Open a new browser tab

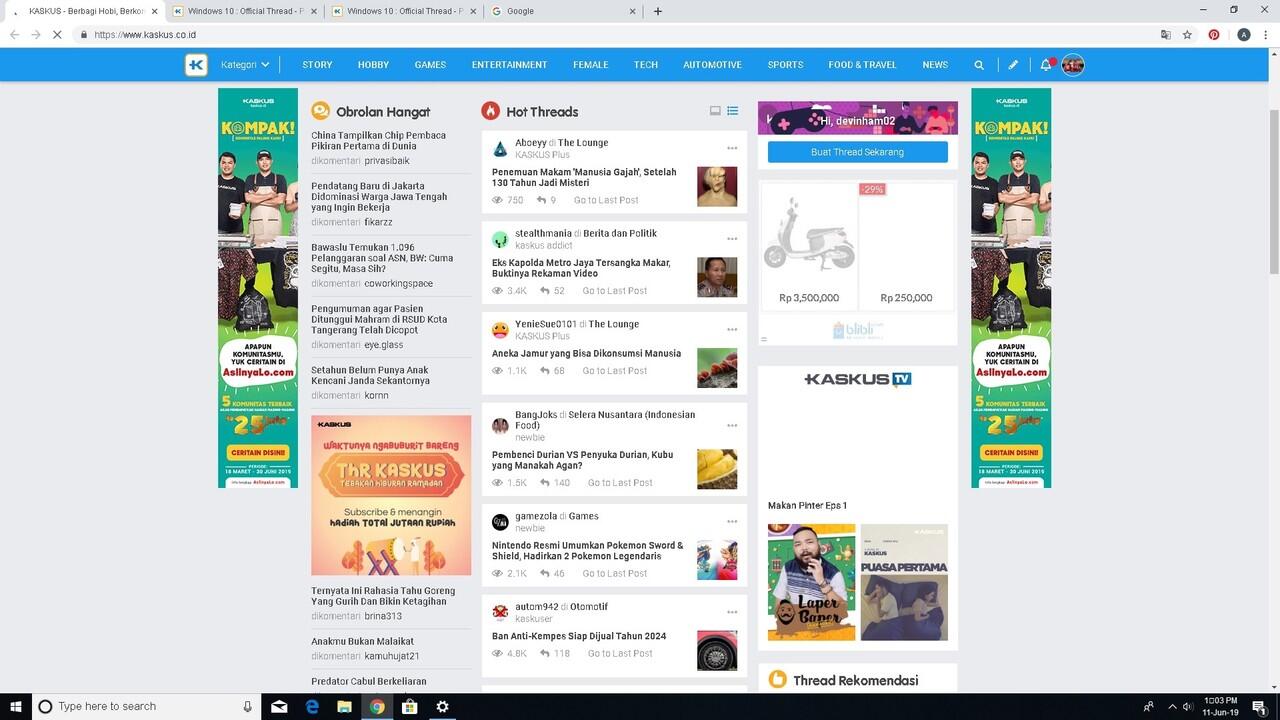coord(657,11)
